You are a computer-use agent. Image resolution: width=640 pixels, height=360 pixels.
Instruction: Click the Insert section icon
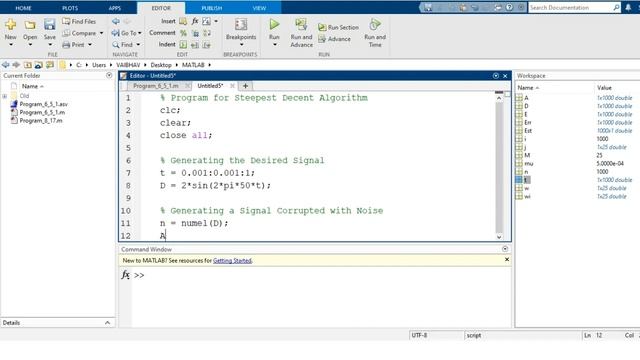183,21
